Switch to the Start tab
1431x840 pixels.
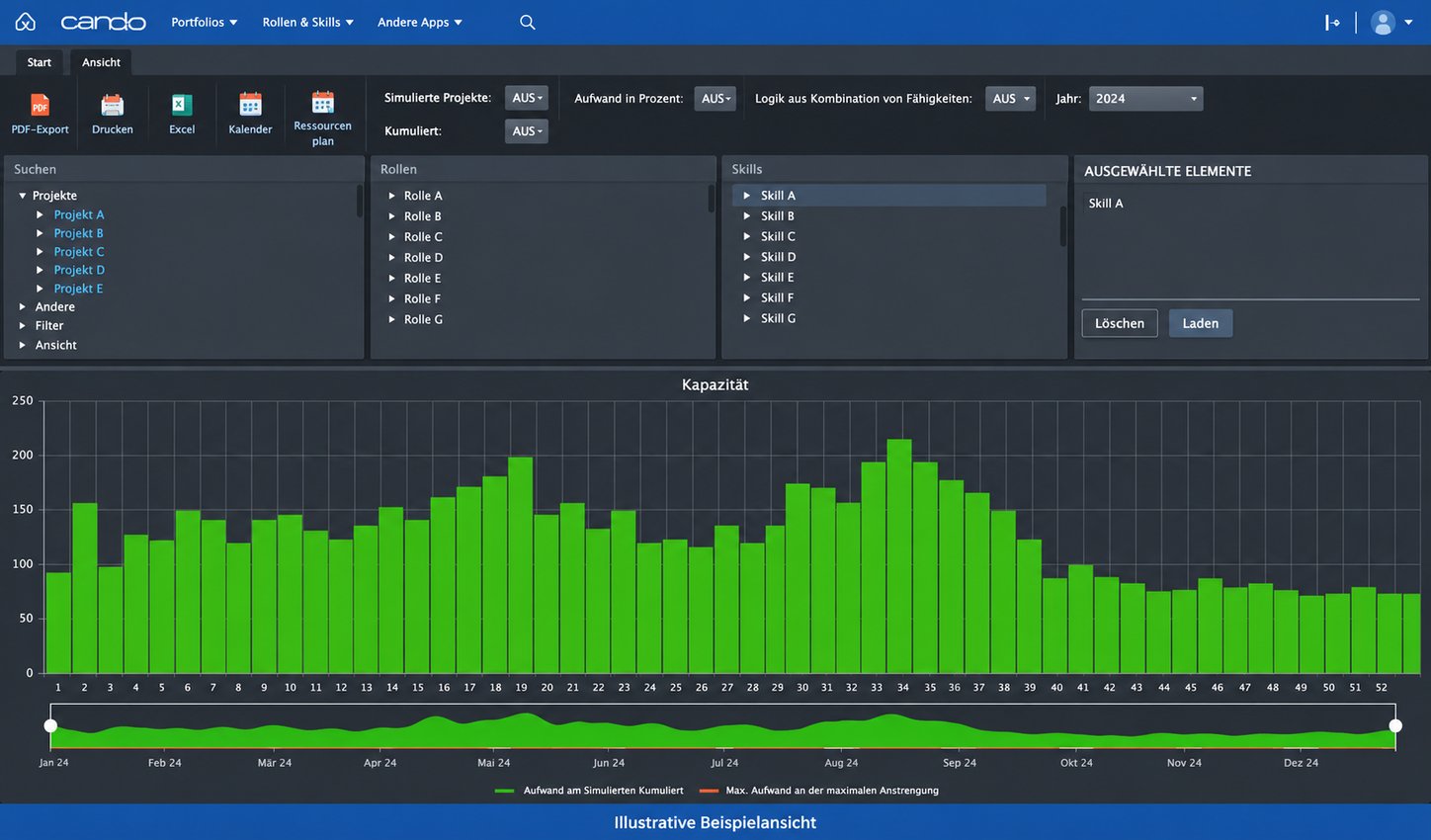40,62
